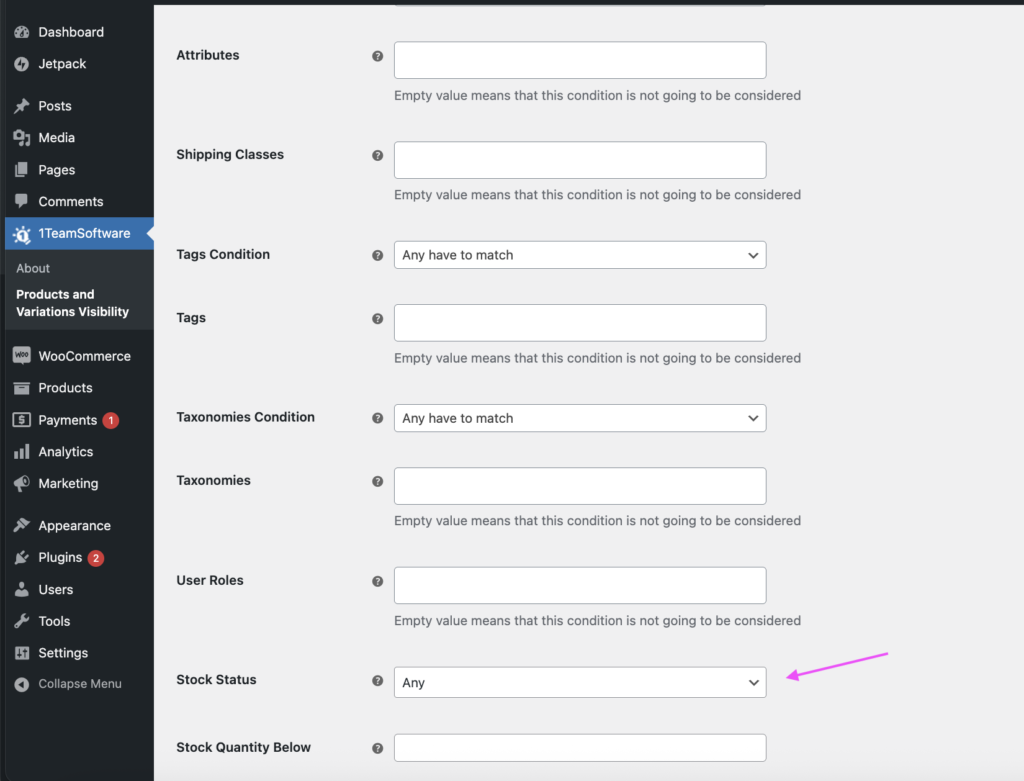Click the Posts pushpin icon
Screen dimensions: 1024x781
tap(22, 106)
